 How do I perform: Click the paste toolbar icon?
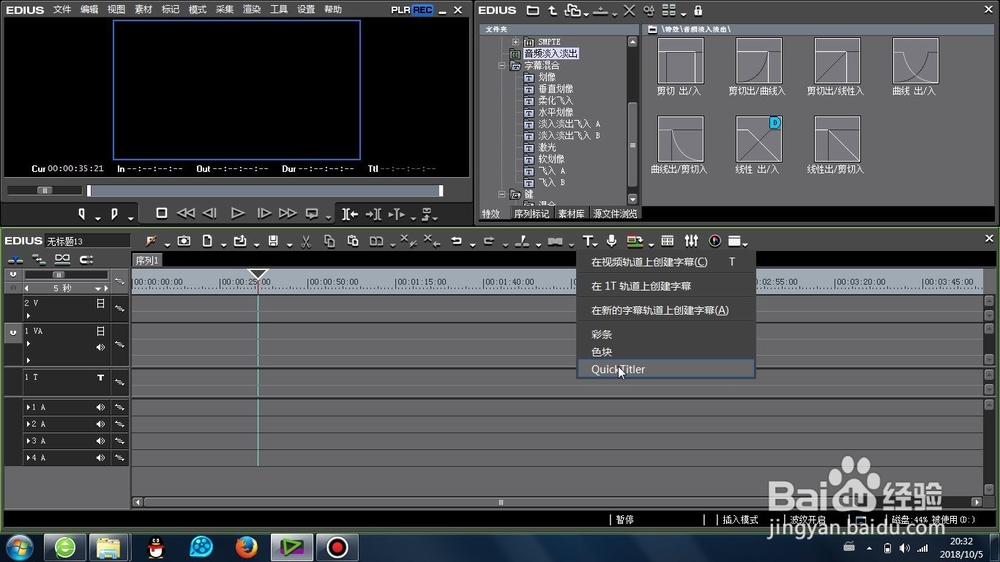[x=353, y=240]
